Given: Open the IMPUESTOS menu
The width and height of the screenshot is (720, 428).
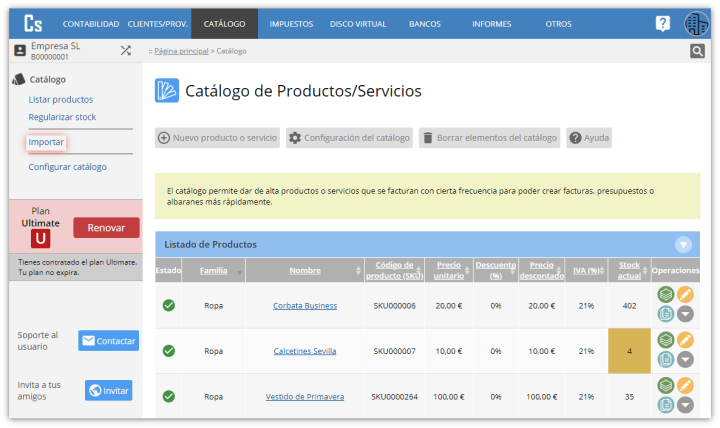Looking at the screenshot, I should (291, 24).
